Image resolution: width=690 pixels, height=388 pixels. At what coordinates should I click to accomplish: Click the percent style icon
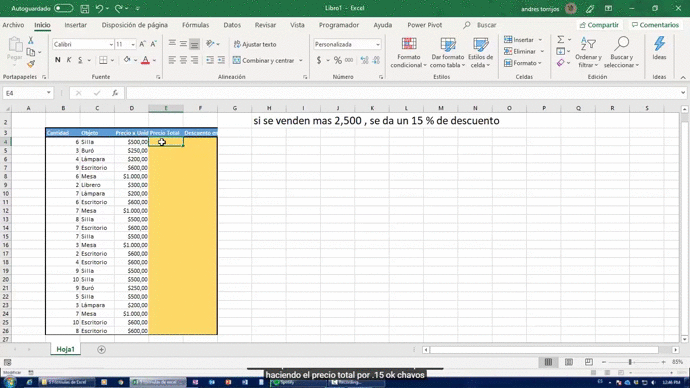pos(338,60)
